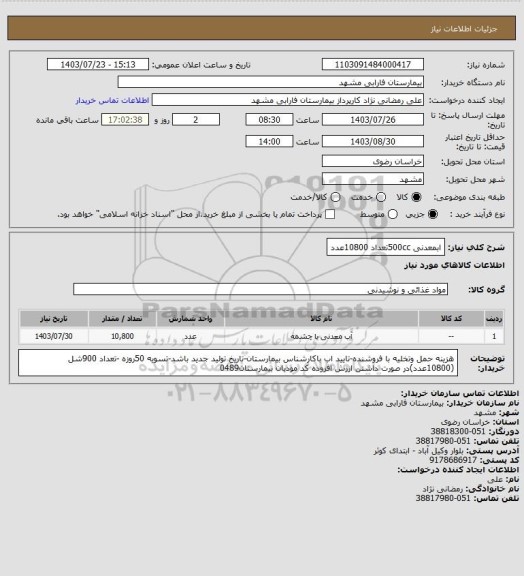Click the validity time field 14:00

[269, 142]
